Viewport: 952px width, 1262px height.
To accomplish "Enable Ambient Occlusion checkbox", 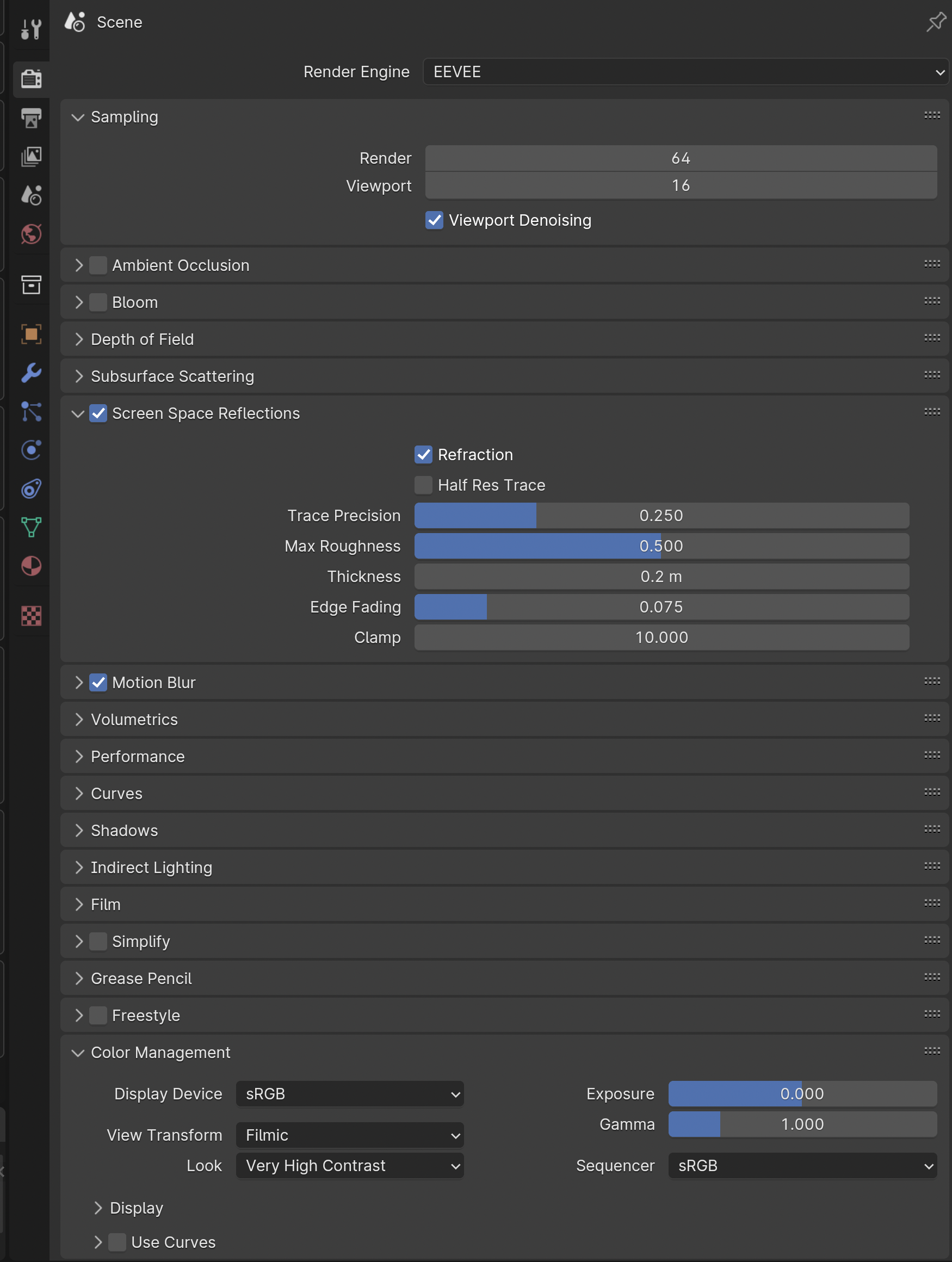I will pos(98,265).
